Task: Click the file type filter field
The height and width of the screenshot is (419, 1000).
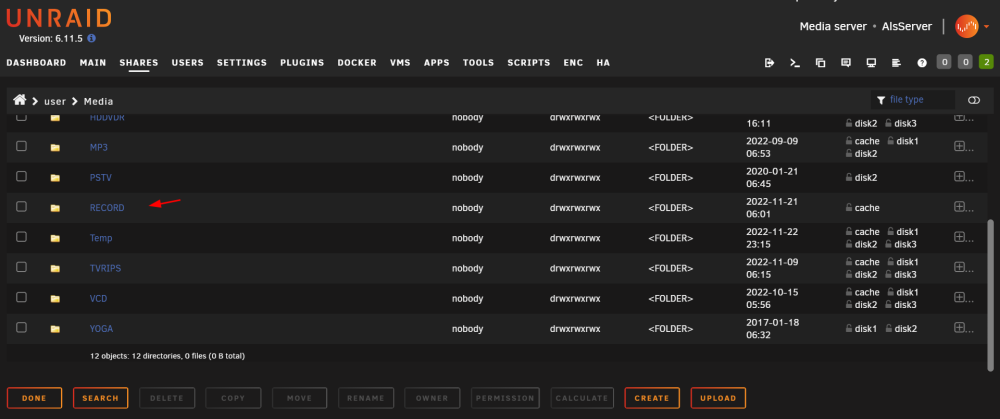Action: (x=913, y=100)
